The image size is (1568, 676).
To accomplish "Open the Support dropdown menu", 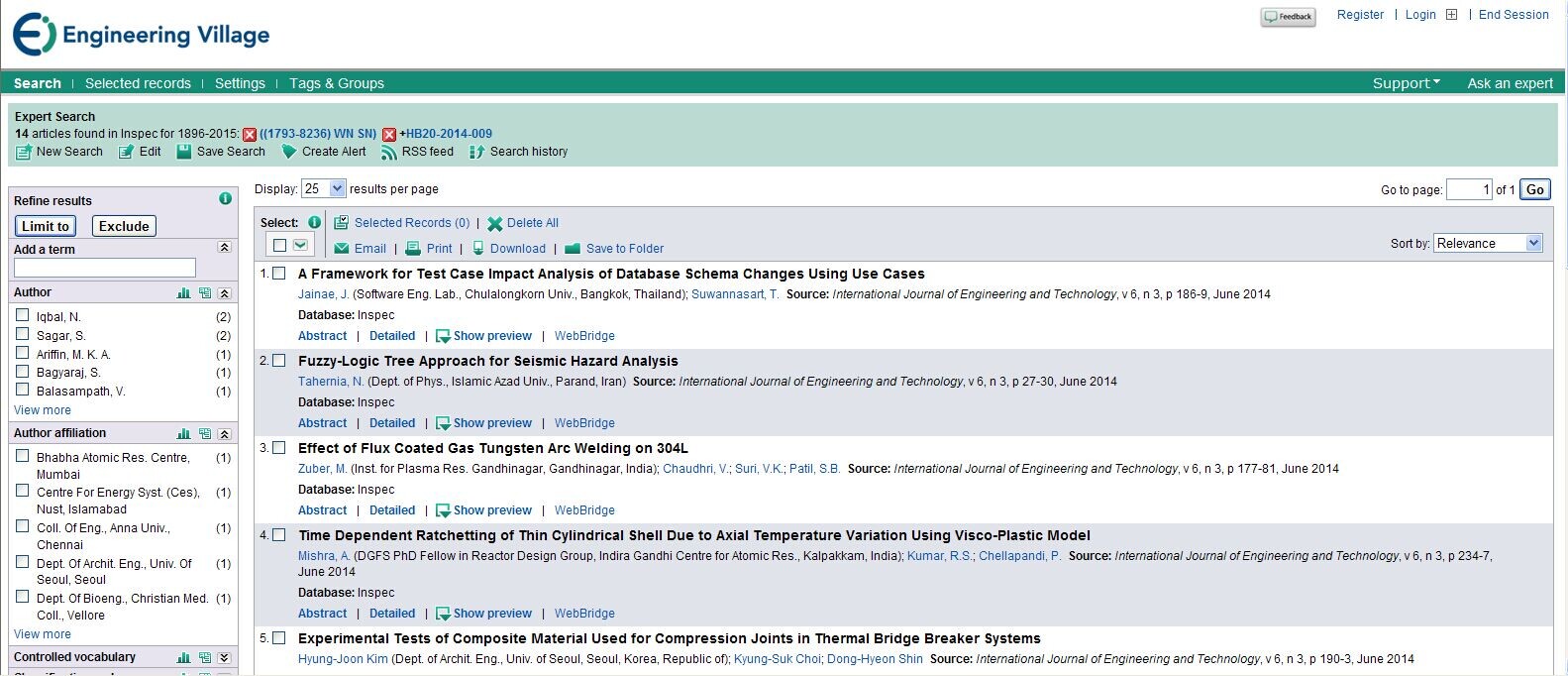I will [1407, 83].
